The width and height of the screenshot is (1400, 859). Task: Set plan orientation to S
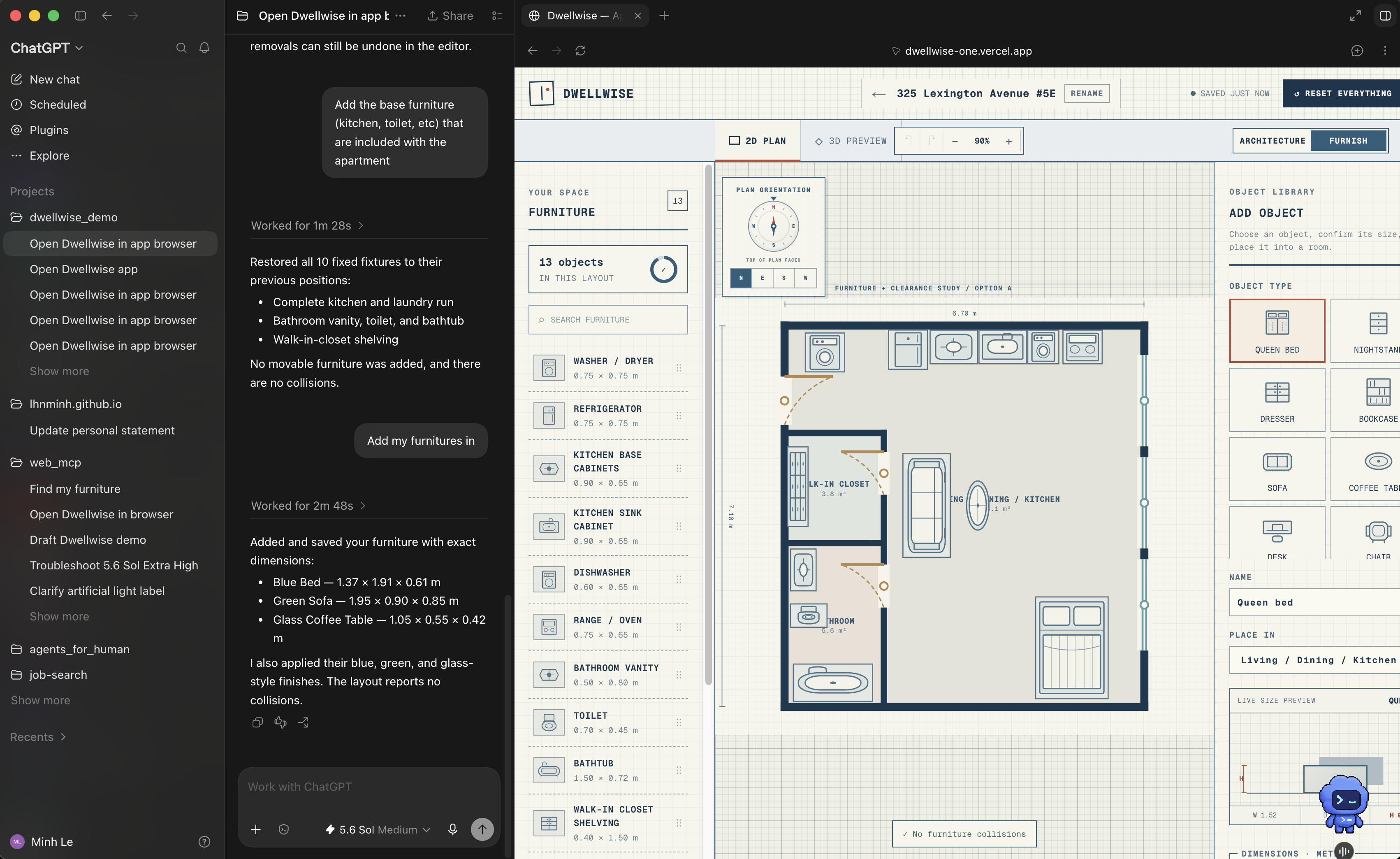click(x=784, y=278)
